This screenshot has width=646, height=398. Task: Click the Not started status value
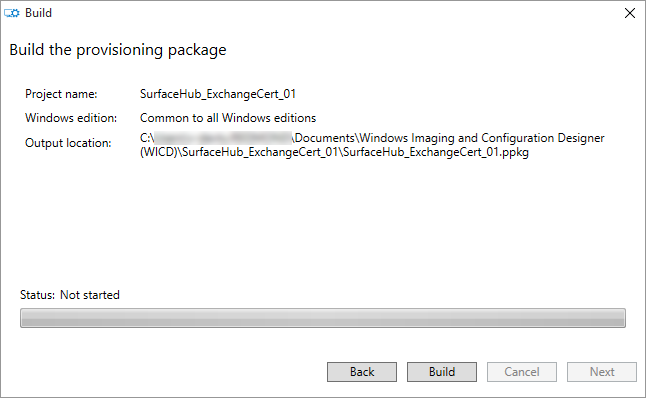pyautogui.click(x=90, y=295)
